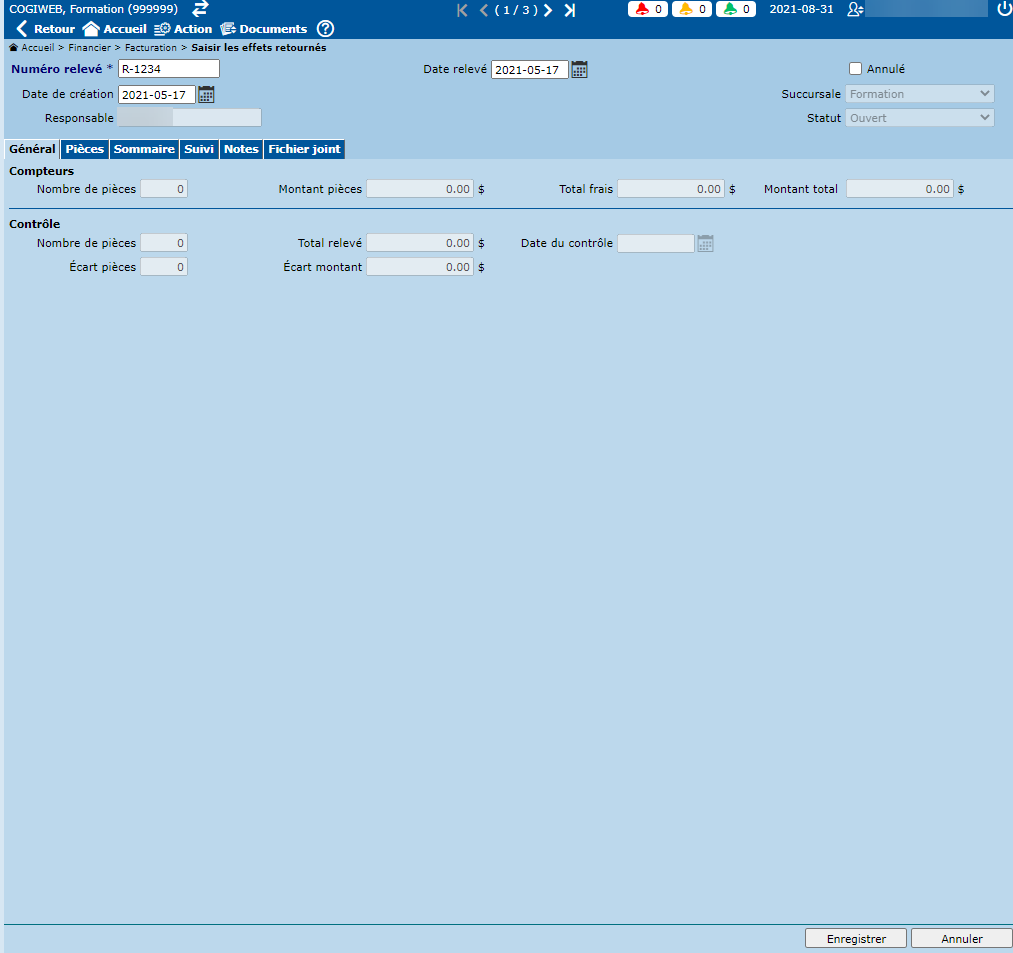This screenshot has height=953, width=1013.
Task: Jump to last record arrow
Action: [x=570, y=10]
